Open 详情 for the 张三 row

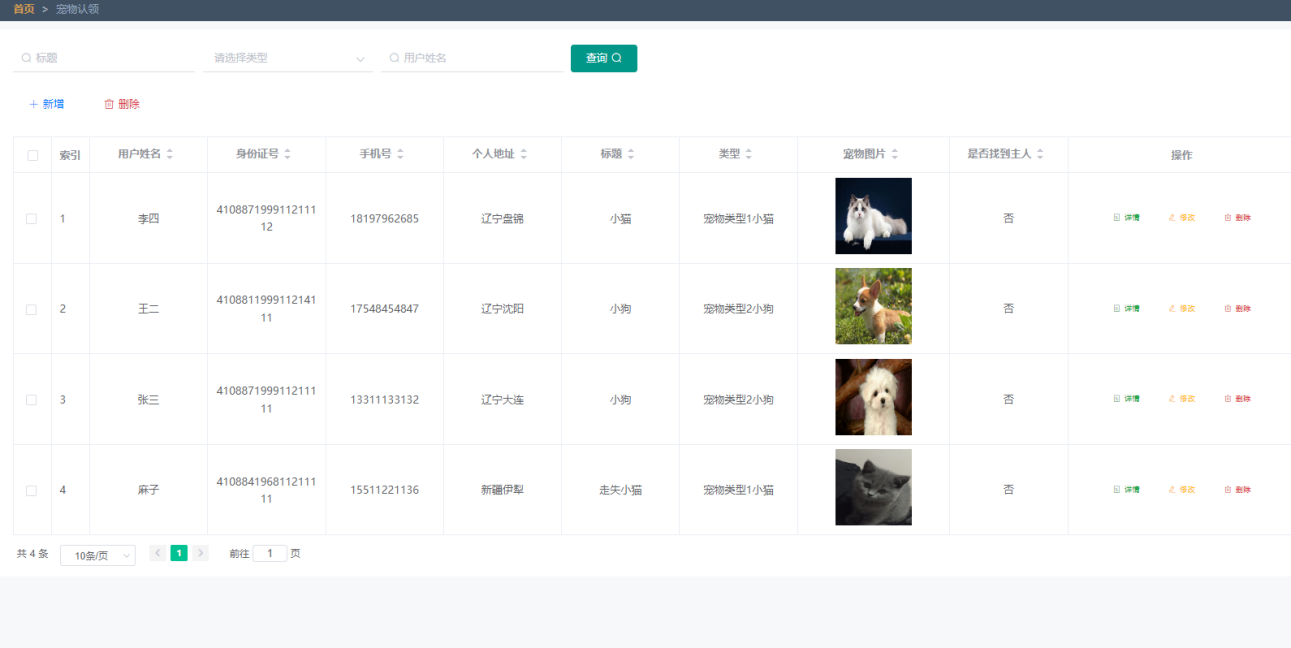(x=1126, y=398)
